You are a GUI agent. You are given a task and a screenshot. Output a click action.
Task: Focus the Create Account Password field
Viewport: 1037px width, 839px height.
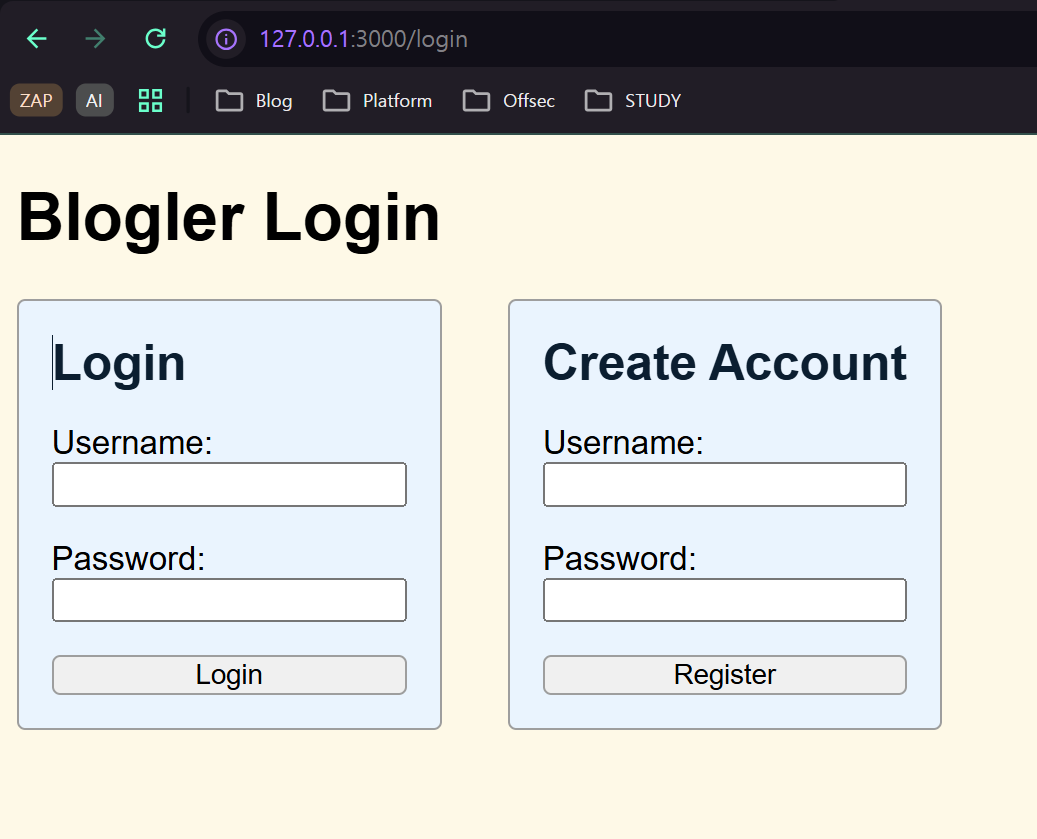pyautogui.click(x=724, y=600)
